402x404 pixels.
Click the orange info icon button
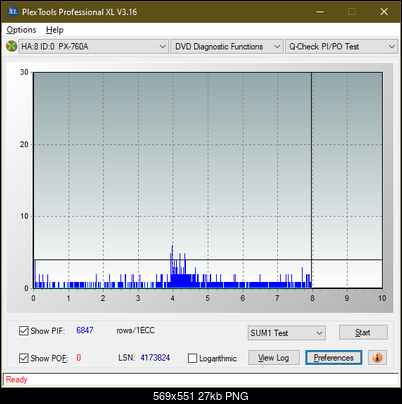tap(377, 358)
